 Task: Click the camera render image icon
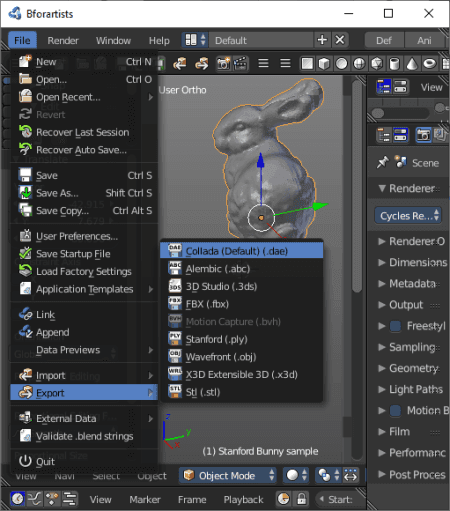click(223, 63)
